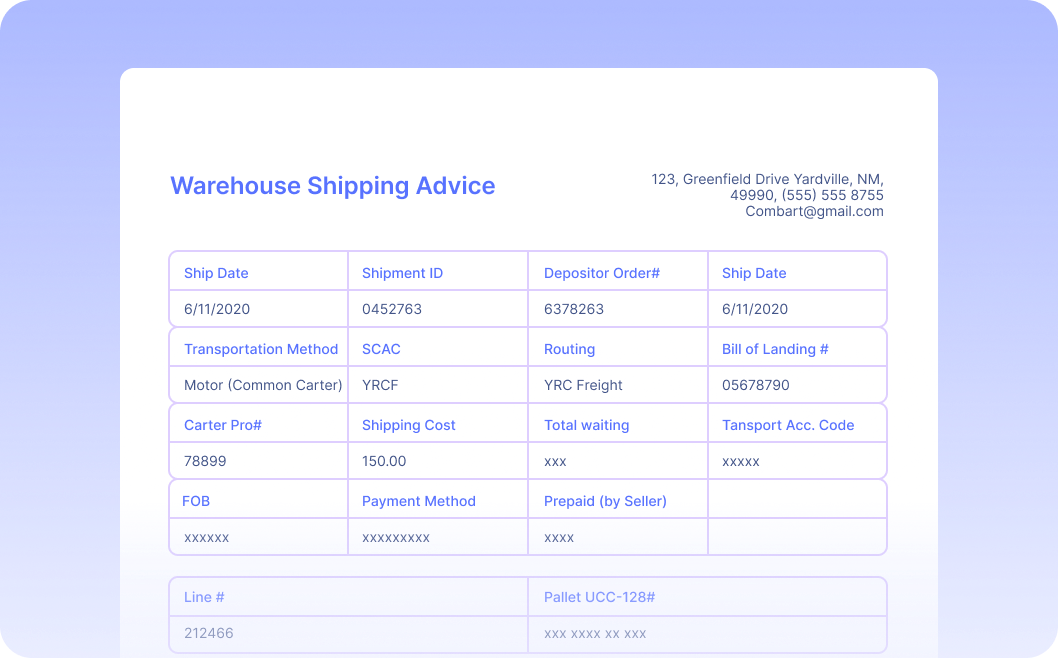This screenshot has width=1058, height=658.
Task: Select the Motor (Common Carter) cell
Action: coord(258,385)
